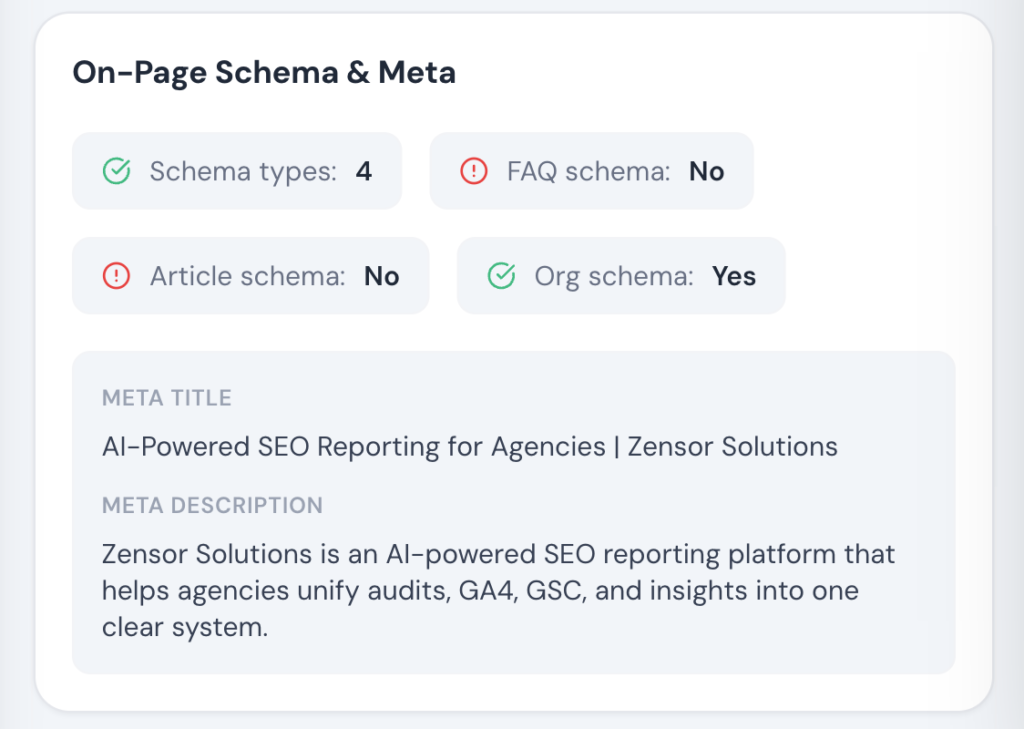Click the green check icon beside Org schema
The image size is (1024, 729).
tap(501, 276)
